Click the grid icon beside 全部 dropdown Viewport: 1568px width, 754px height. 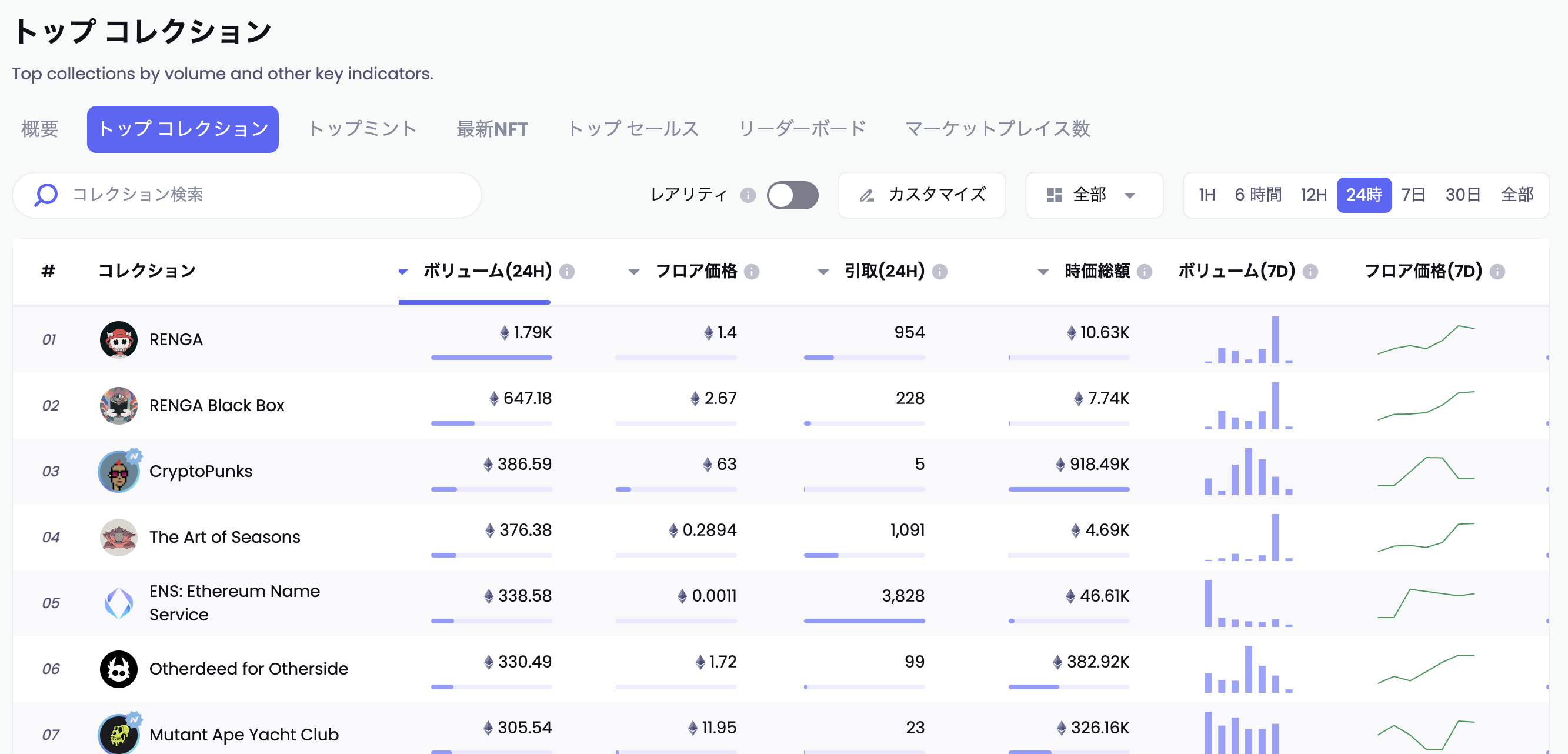coord(1055,195)
